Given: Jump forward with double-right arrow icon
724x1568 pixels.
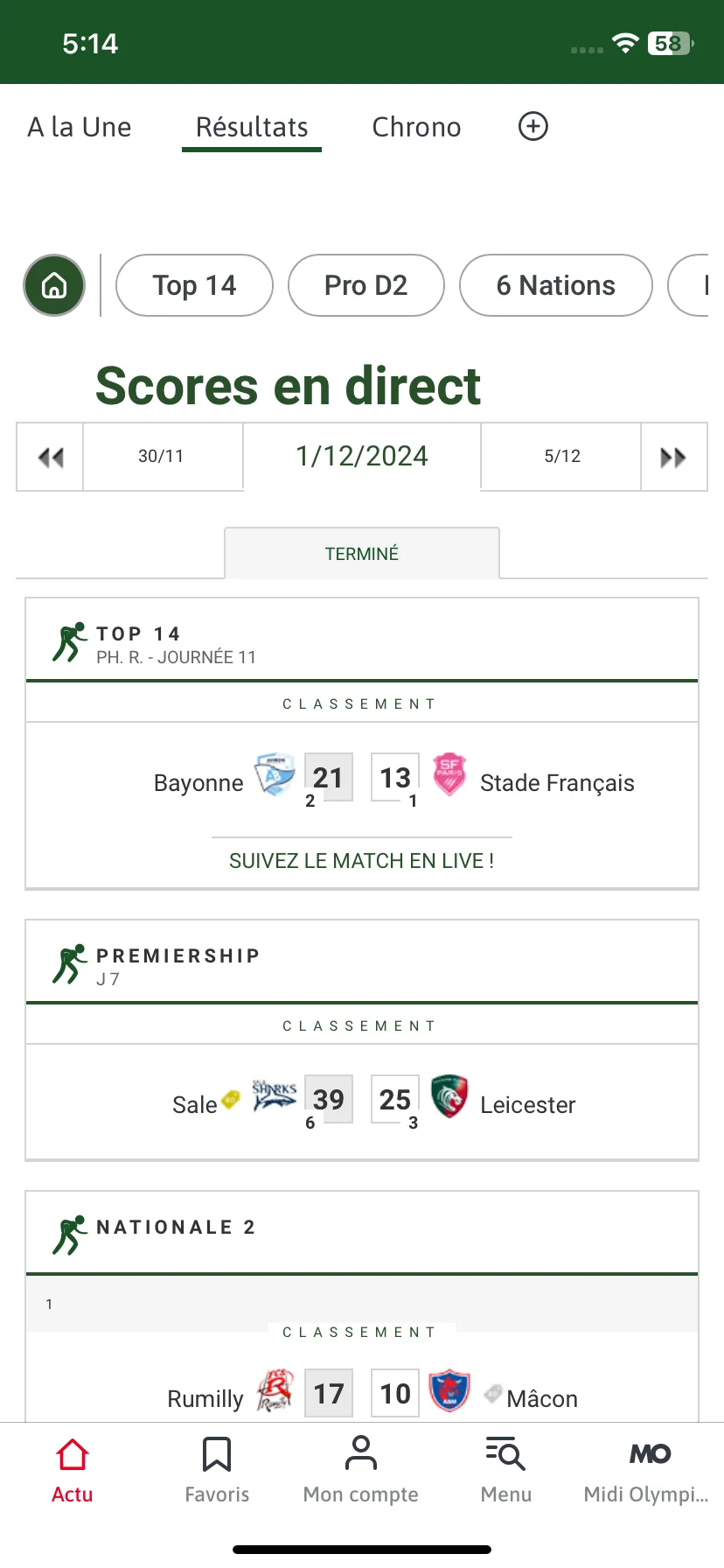Looking at the screenshot, I should pyautogui.click(x=673, y=457).
